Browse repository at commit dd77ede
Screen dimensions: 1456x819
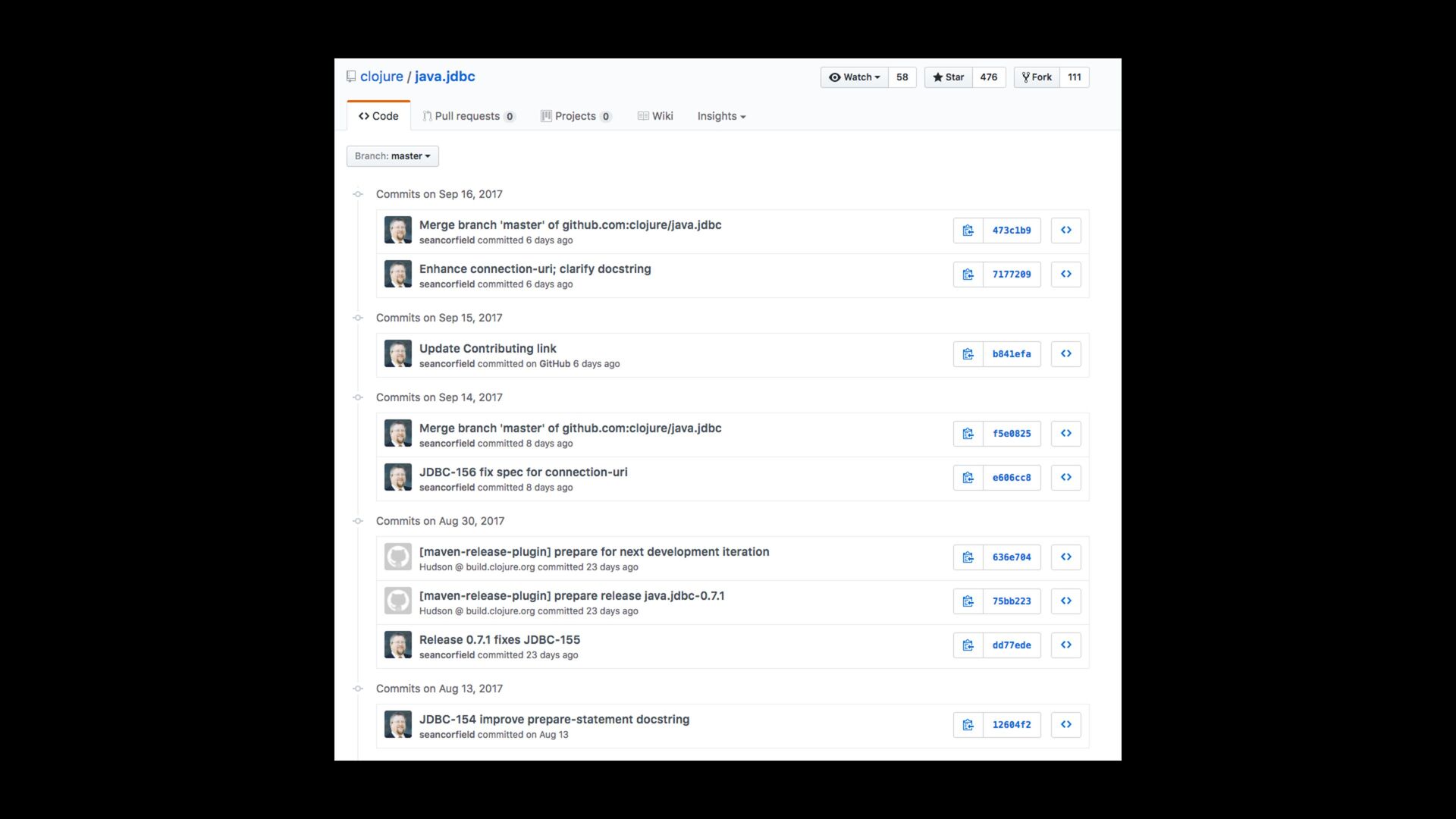click(1065, 645)
